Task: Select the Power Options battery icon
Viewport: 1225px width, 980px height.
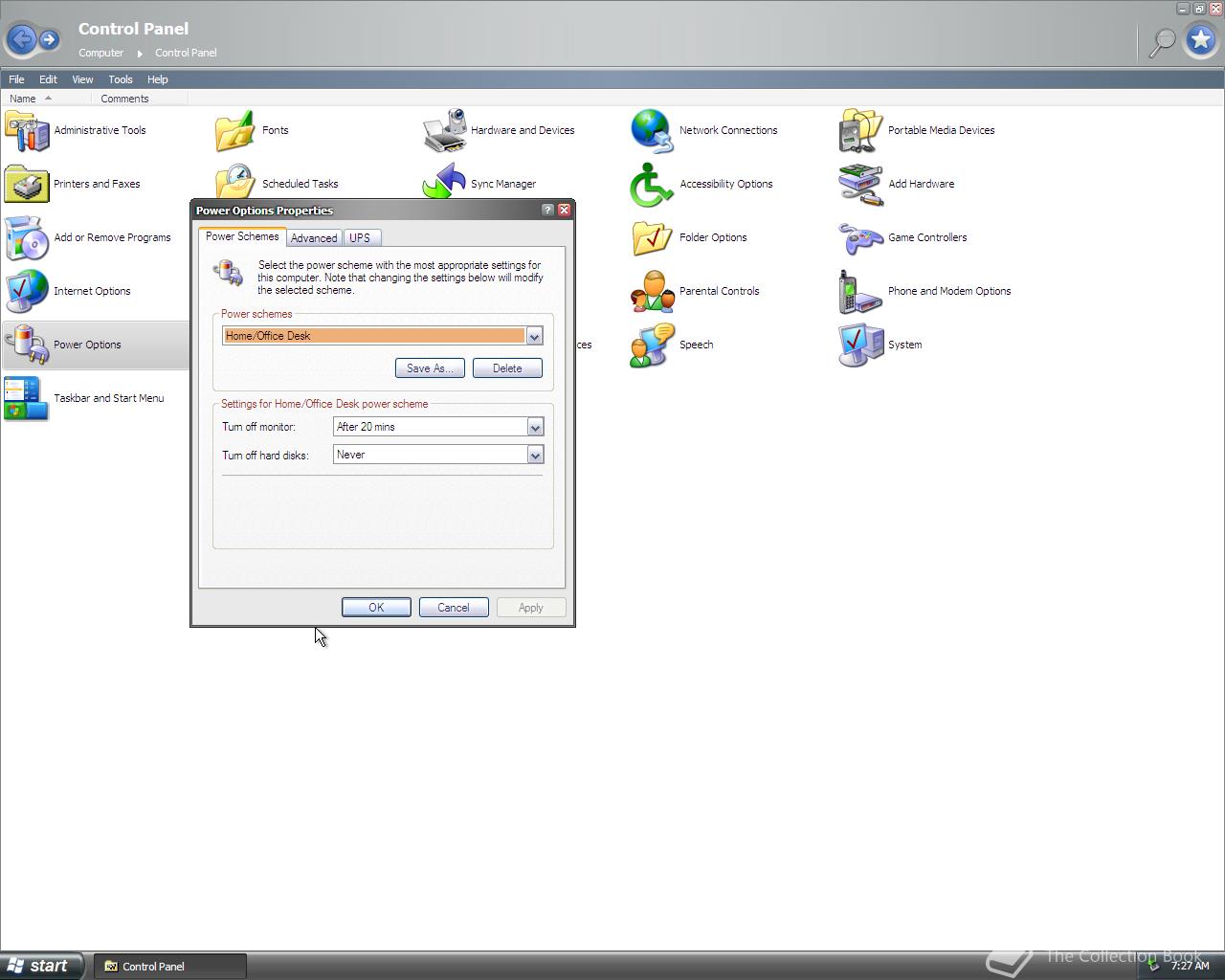Action: (27, 345)
